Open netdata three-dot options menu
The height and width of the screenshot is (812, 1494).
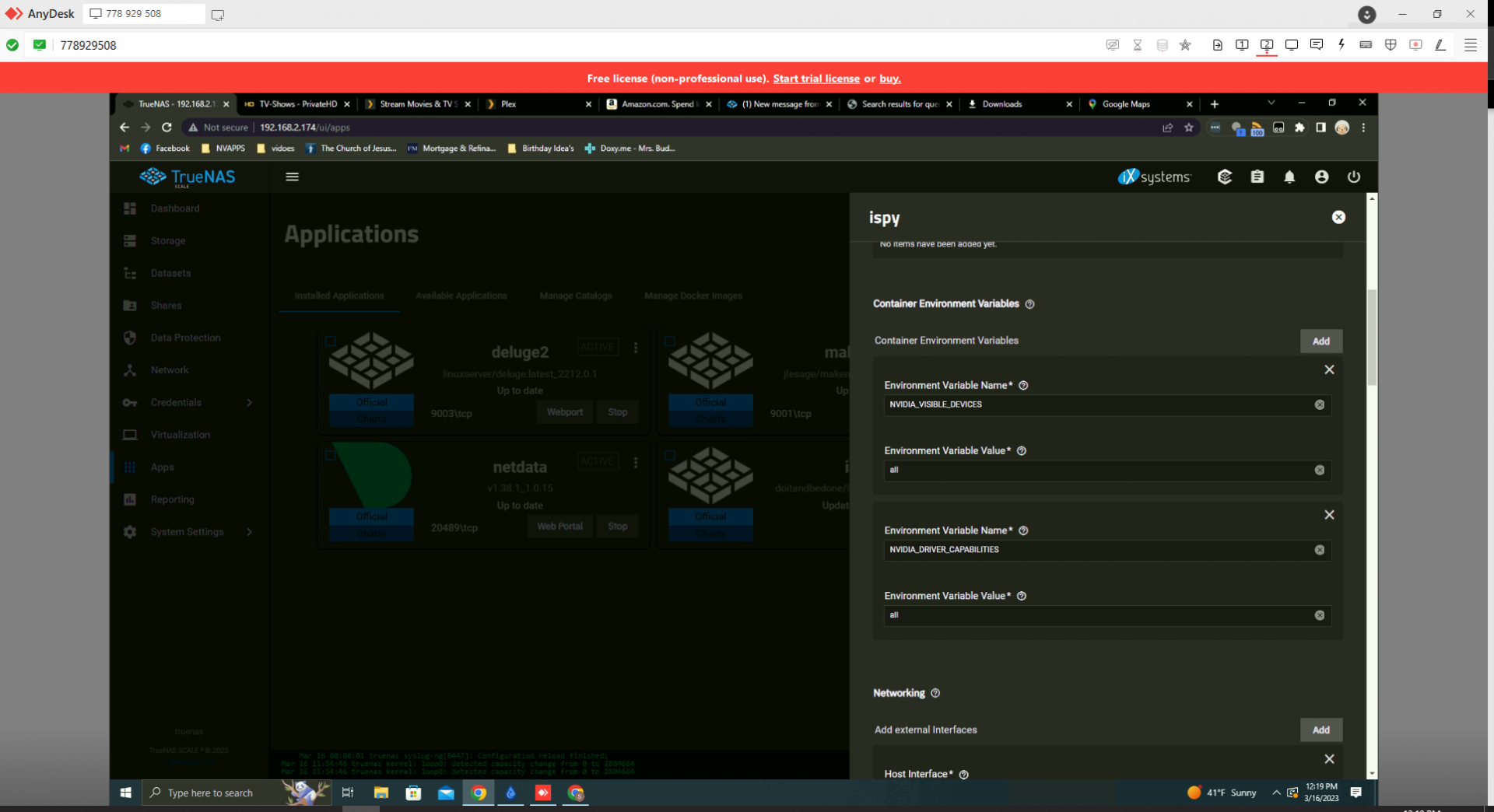coord(636,462)
